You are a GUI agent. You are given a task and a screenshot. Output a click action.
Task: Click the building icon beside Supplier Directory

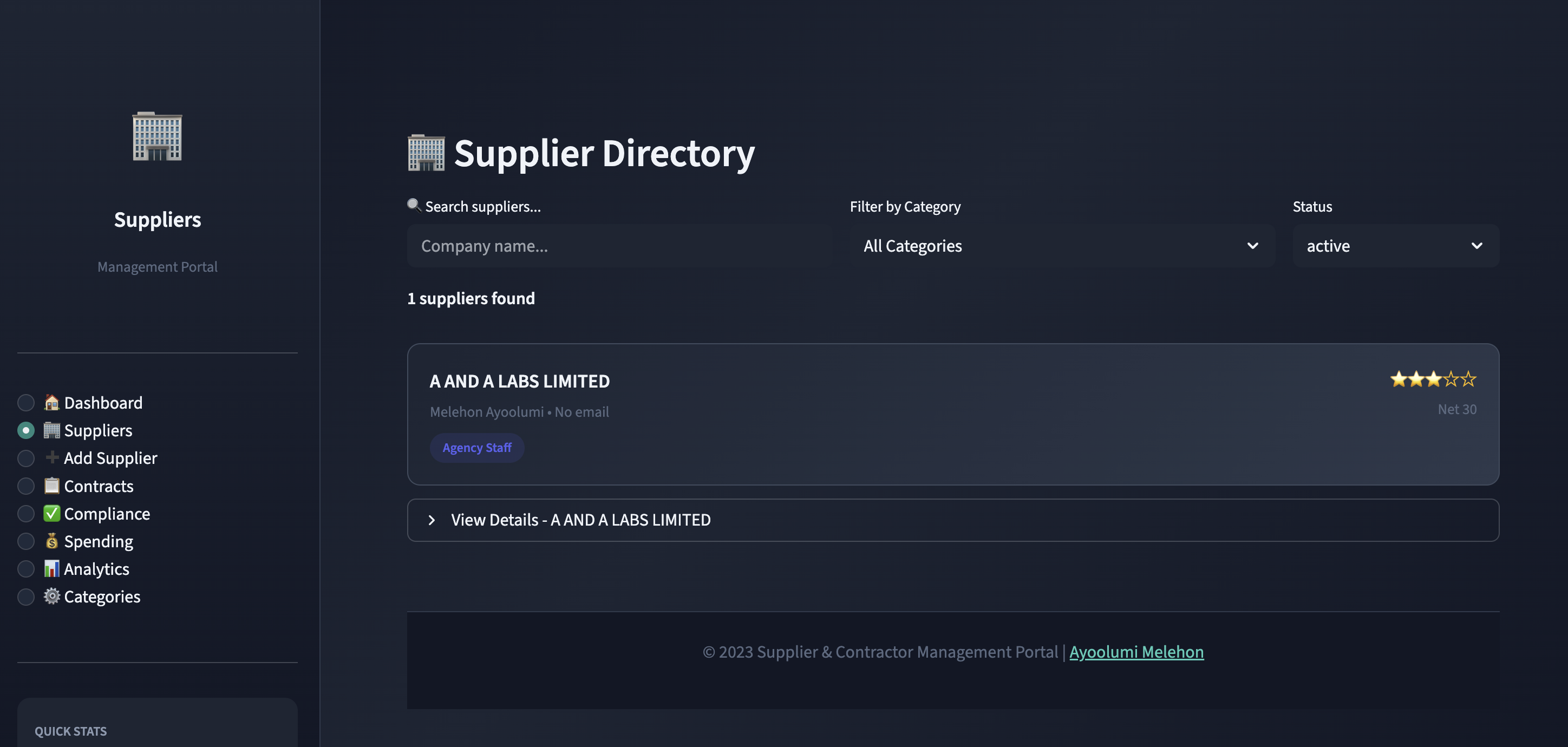click(x=426, y=153)
